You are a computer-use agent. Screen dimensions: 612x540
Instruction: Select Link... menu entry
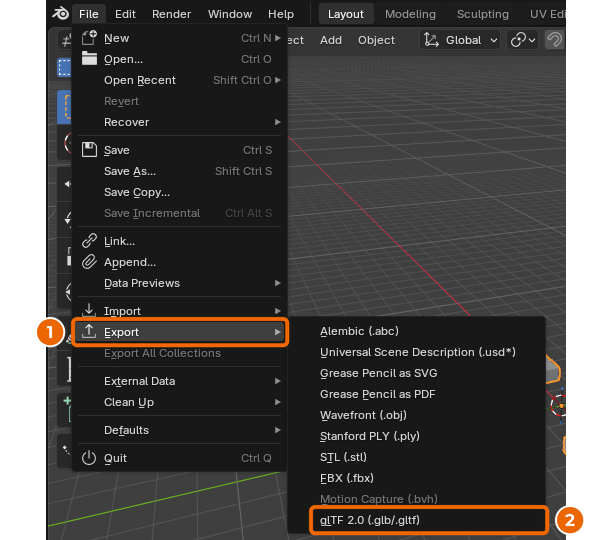[x=180, y=241]
